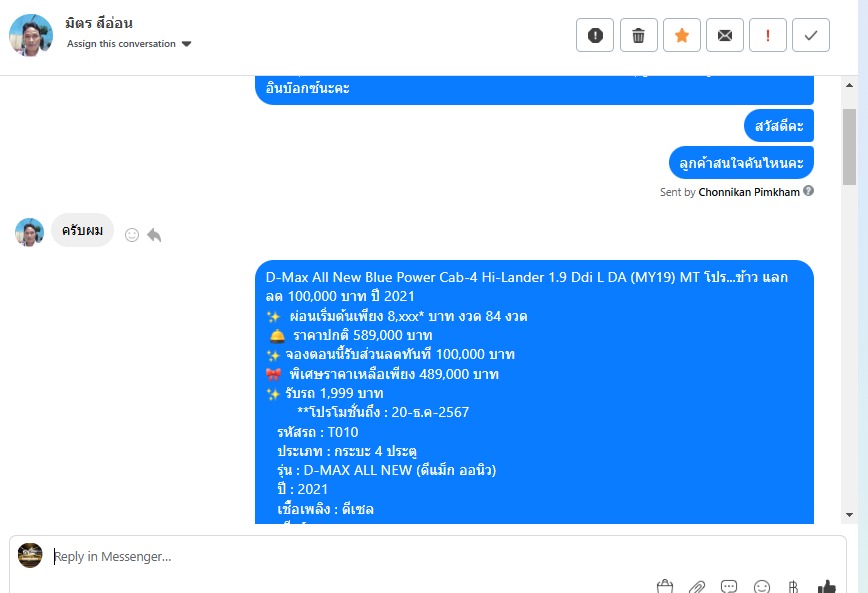Open saved replies speech bubble icon
This screenshot has width=868, height=593.
tap(729, 587)
